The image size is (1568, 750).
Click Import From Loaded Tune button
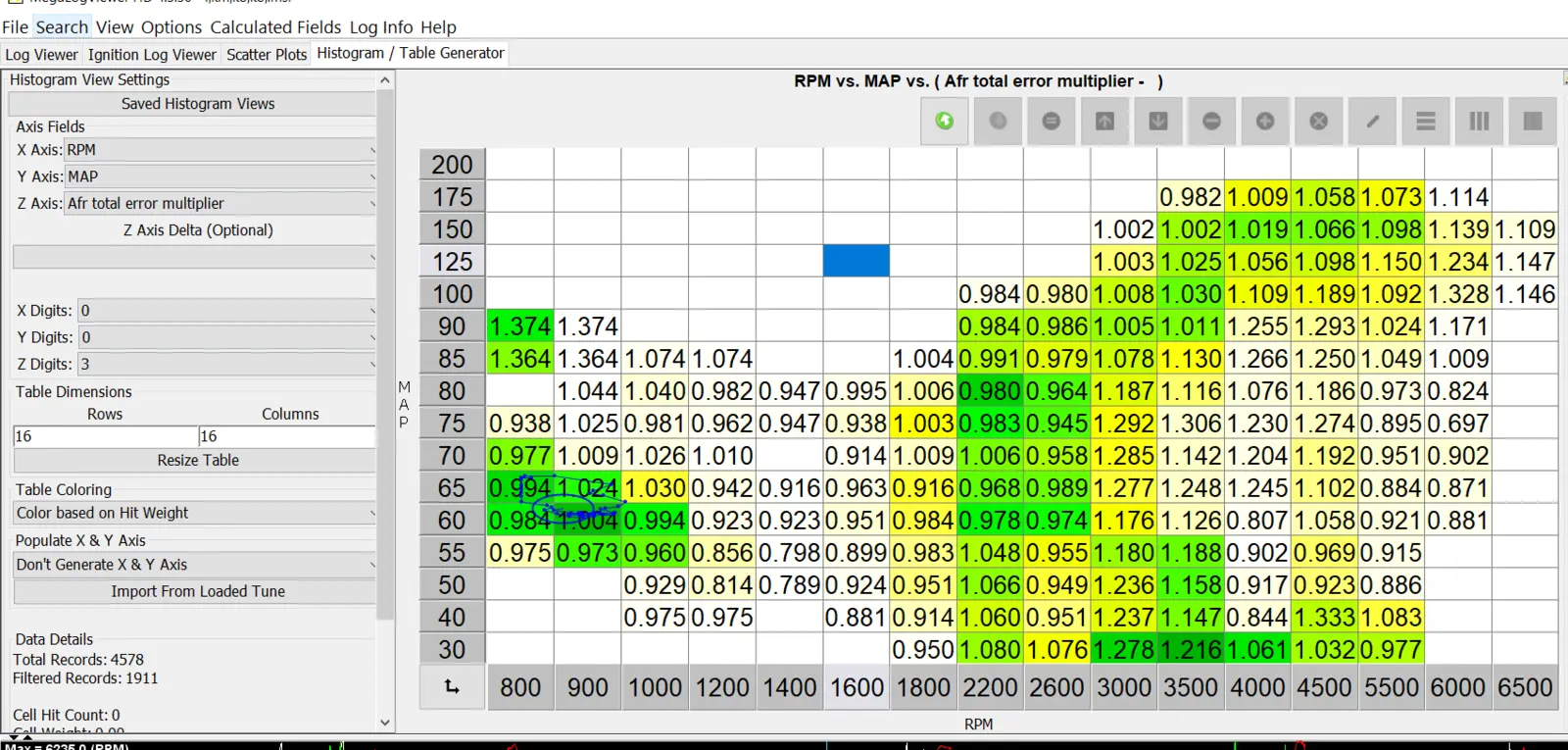point(194,591)
